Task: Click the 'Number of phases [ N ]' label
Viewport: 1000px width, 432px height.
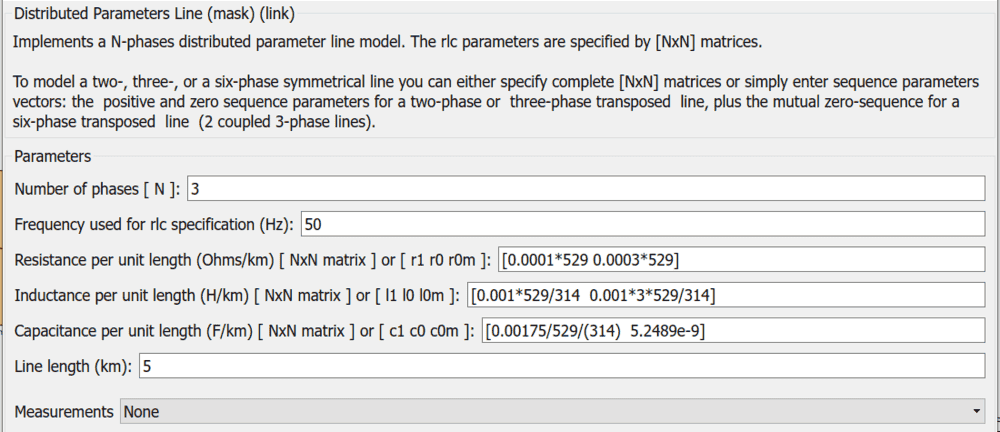Action: 97,189
